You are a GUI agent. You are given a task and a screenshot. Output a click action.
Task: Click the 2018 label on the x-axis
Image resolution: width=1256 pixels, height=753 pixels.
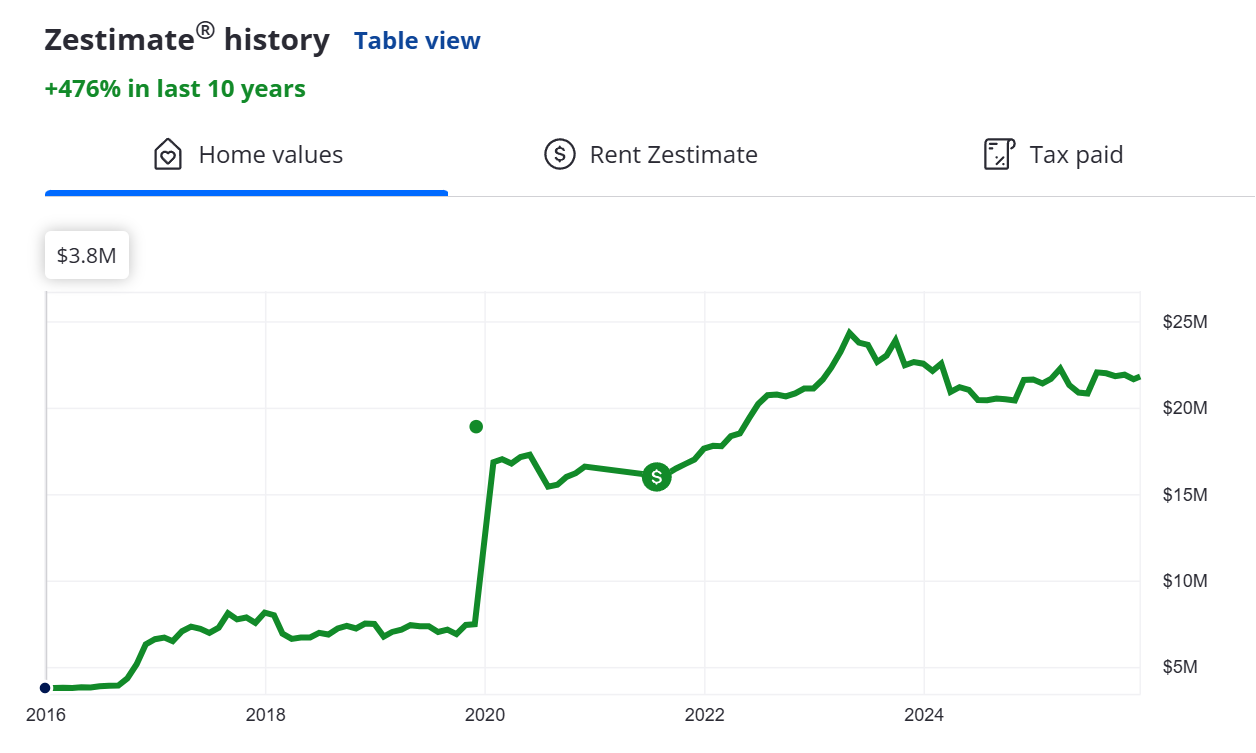(x=265, y=715)
